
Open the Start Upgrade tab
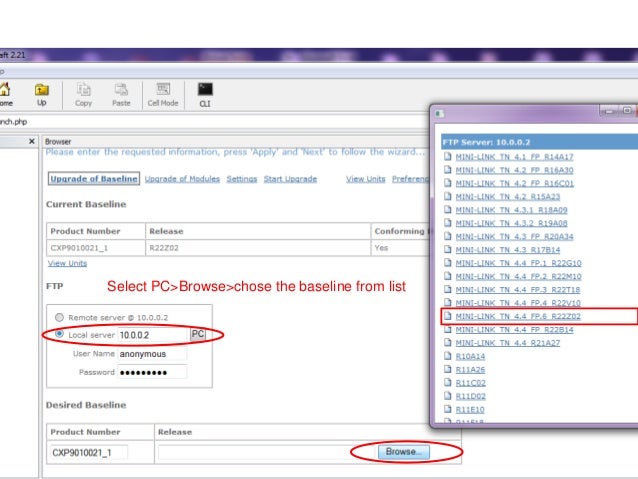(x=290, y=179)
